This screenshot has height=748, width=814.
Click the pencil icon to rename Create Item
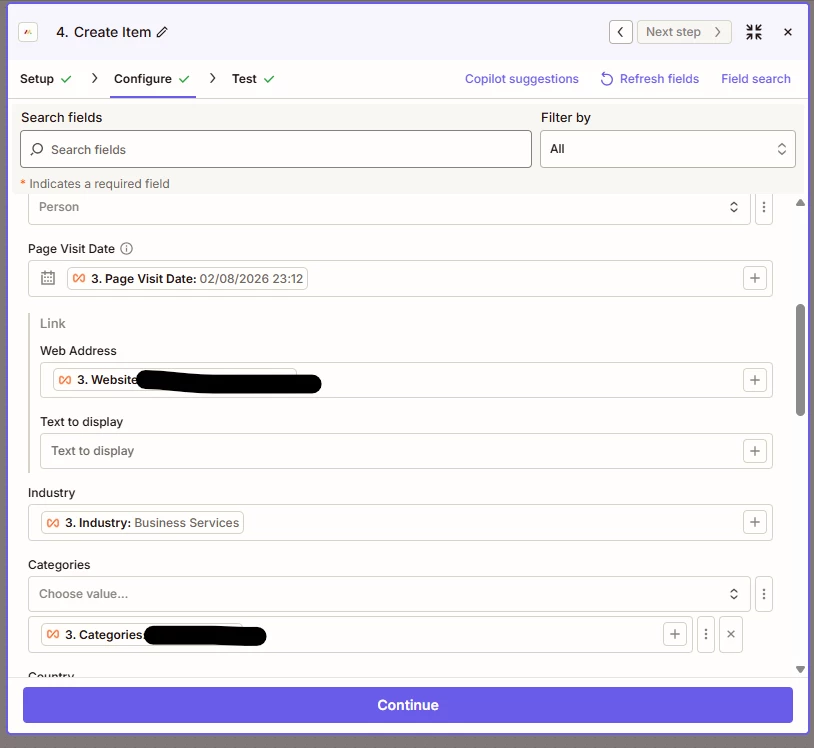[x=162, y=32]
